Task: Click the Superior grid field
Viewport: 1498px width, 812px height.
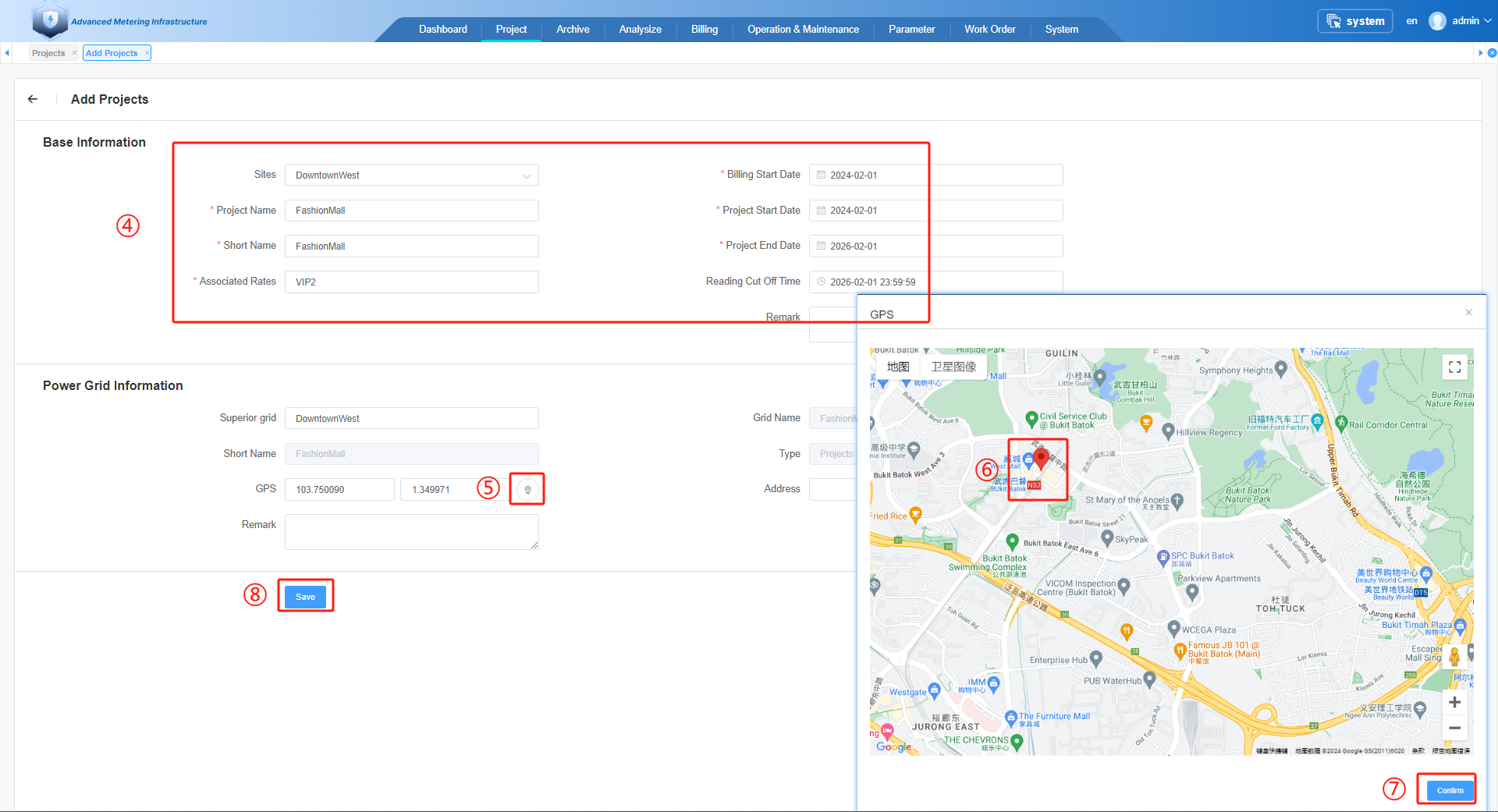Action: point(412,418)
